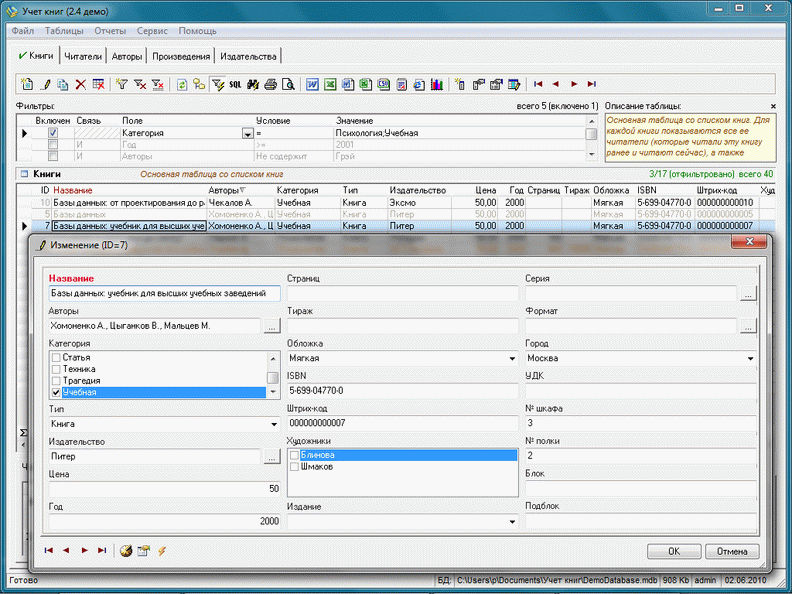This screenshot has width=792, height=594.
Task: Click the red X delete record icon
Action: (x=81, y=85)
